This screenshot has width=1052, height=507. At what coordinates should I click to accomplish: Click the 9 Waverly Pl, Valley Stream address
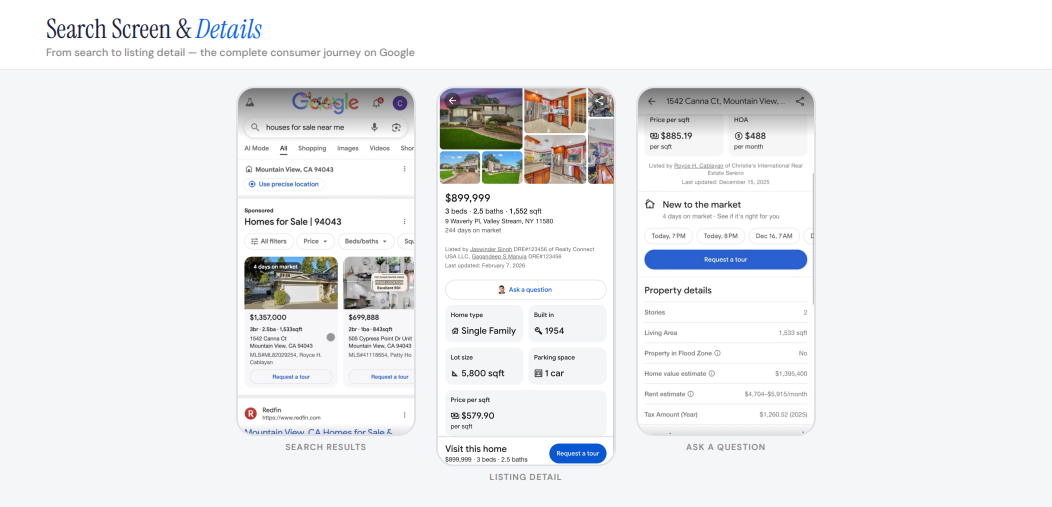point(498,221)
